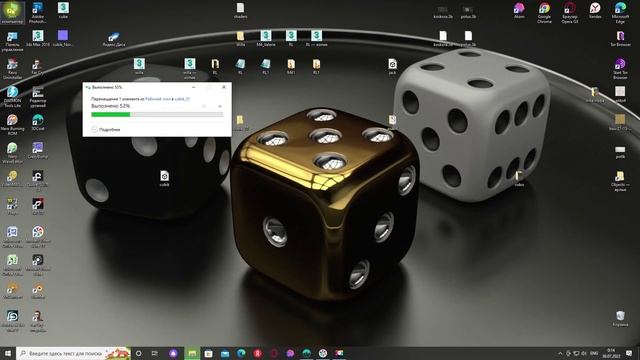Image resolution: width=640 pixels, height=360 pixels.
Task: Open the 3ds Max 2018 desktop shortcut
Action: [x=38, y=39]
